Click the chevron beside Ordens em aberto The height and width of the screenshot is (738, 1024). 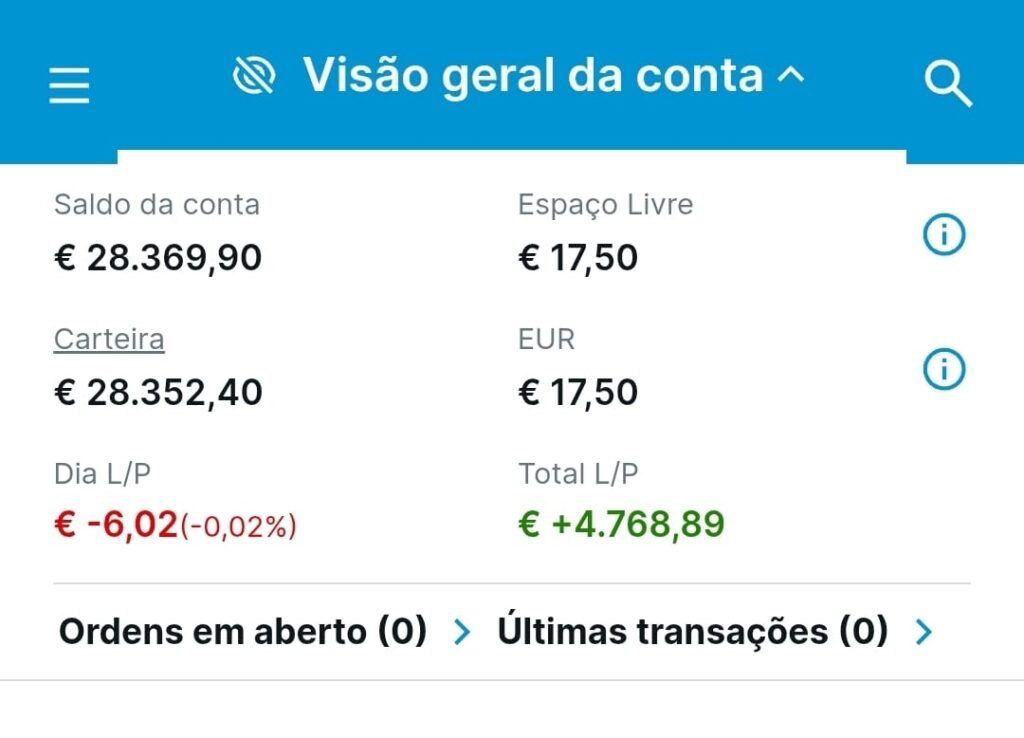click(x=462, y=631)
